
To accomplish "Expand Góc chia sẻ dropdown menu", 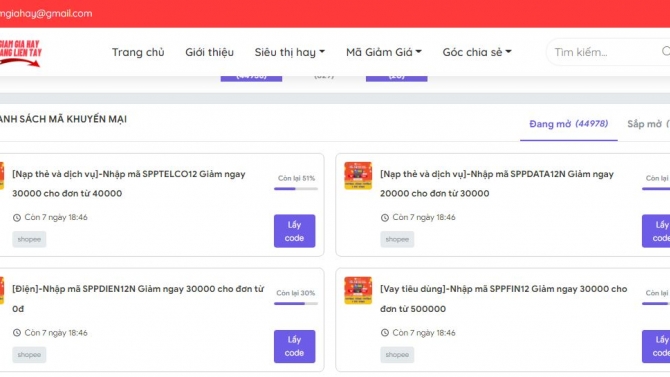I will point(477,52).
